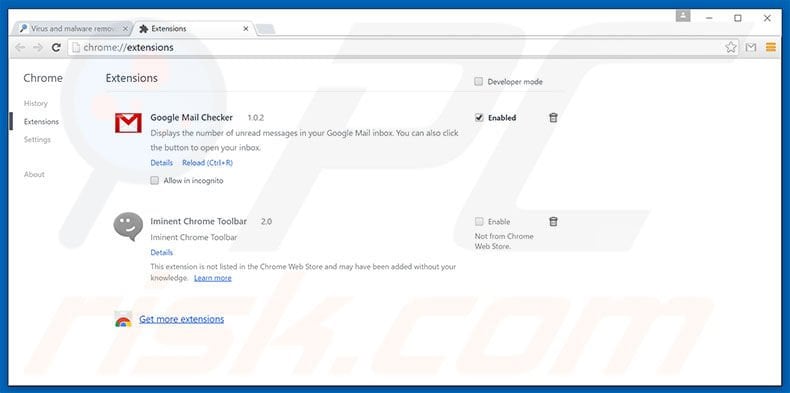The height and width of the screenshot is (393, 790).
Task: Open Details for Iminent Chrome Toolbar
Action: [x=162, y=252]
